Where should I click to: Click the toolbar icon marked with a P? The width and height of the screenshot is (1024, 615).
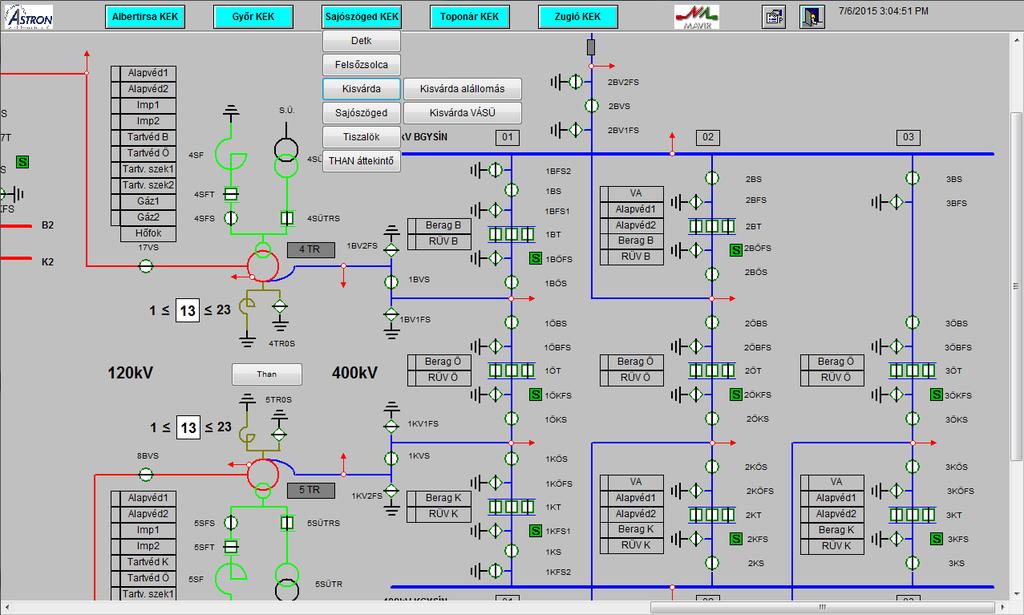[774, 16]
